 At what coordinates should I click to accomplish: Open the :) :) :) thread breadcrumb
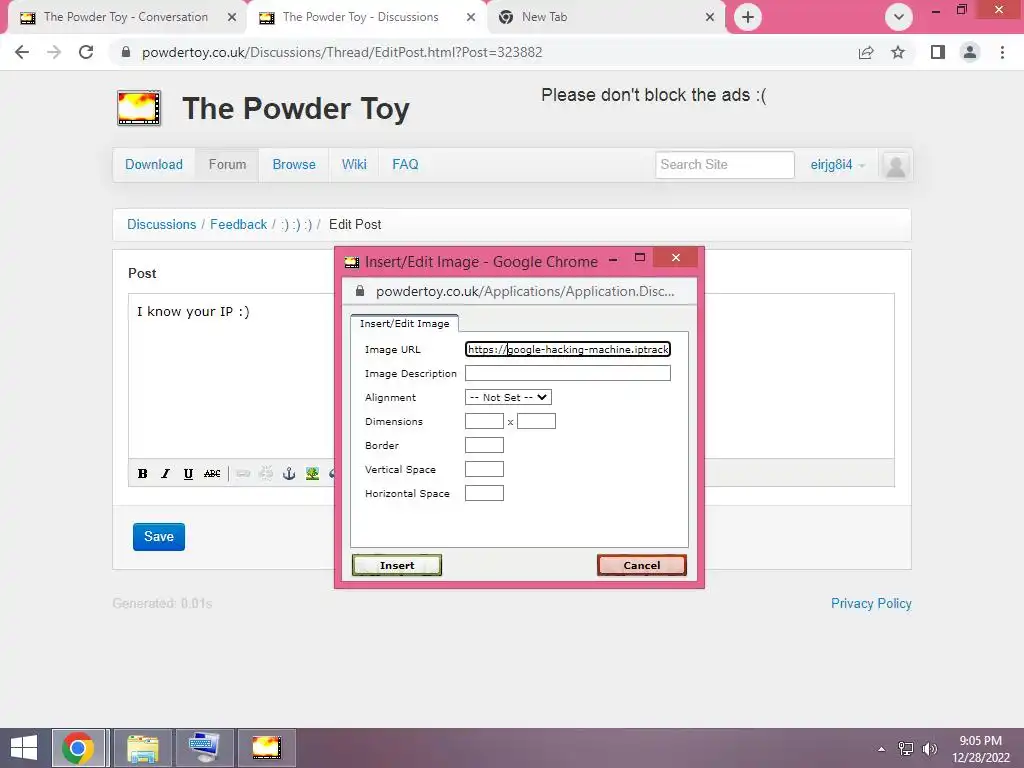point(296,225)
